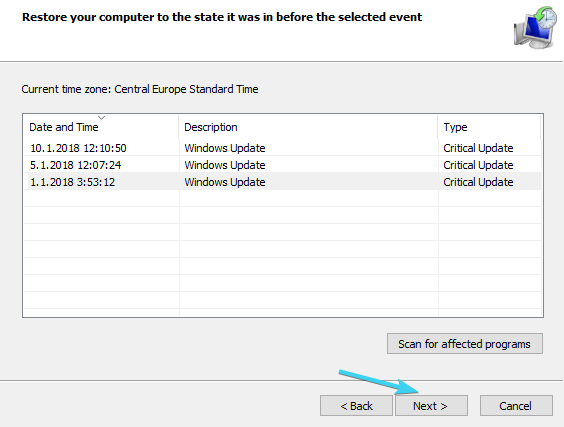Click Windows Update description in second row
Screen dimensions: 564x427
(225, 165)
